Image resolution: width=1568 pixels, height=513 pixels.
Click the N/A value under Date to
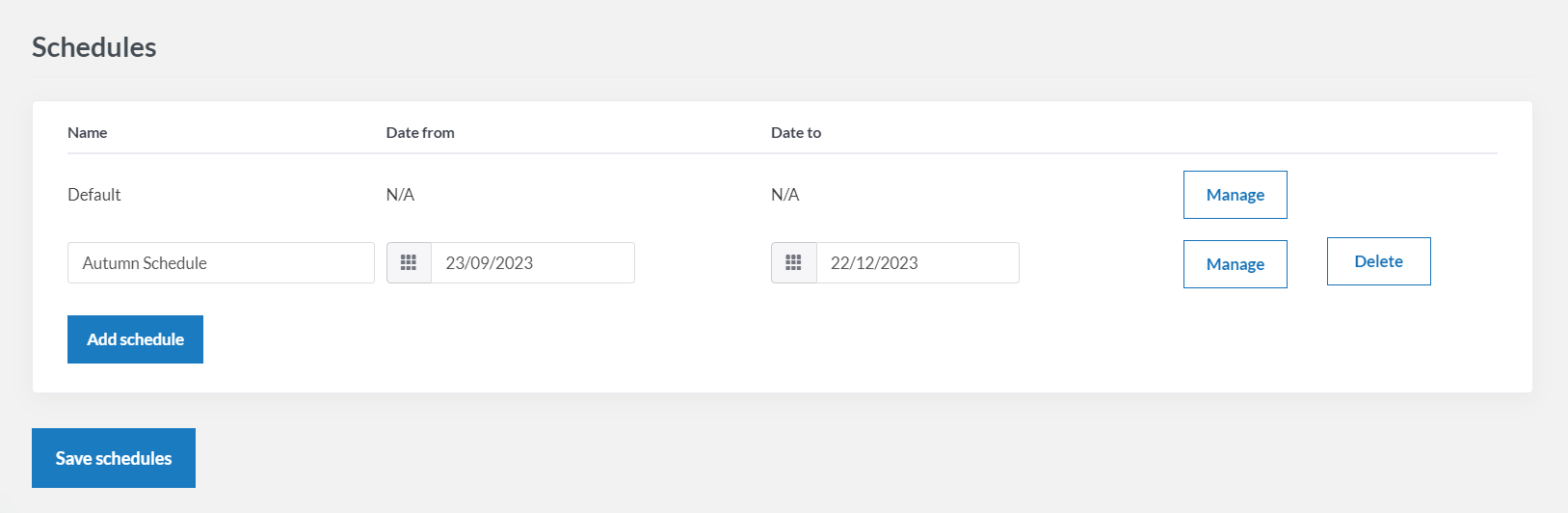pos(784,195)
